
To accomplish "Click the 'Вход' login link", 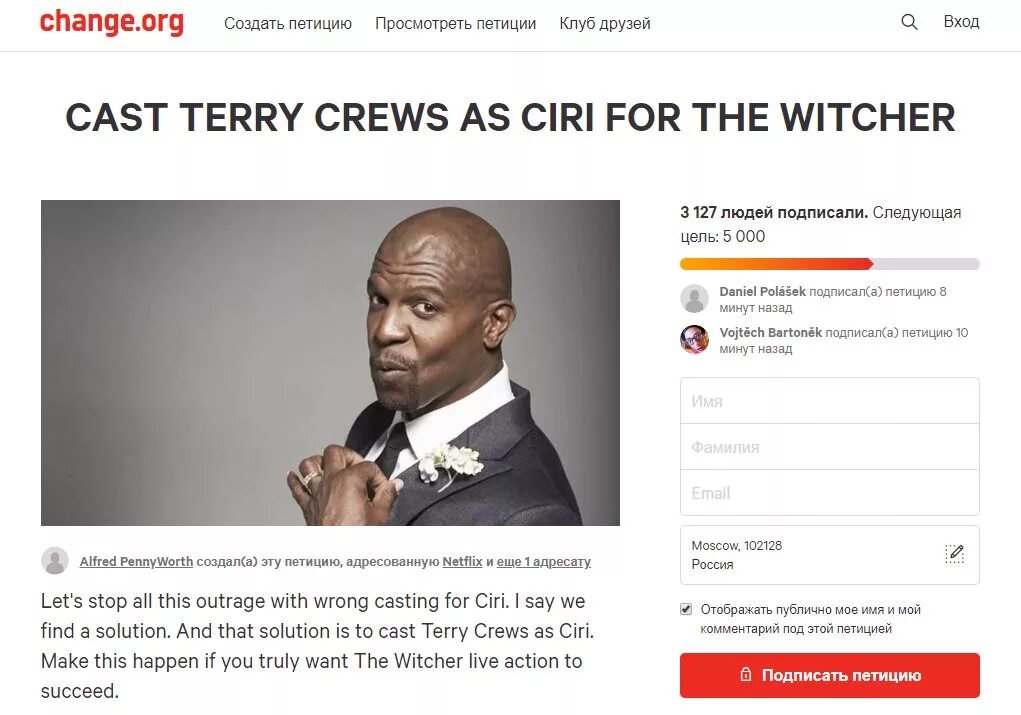I will point(961,21).
